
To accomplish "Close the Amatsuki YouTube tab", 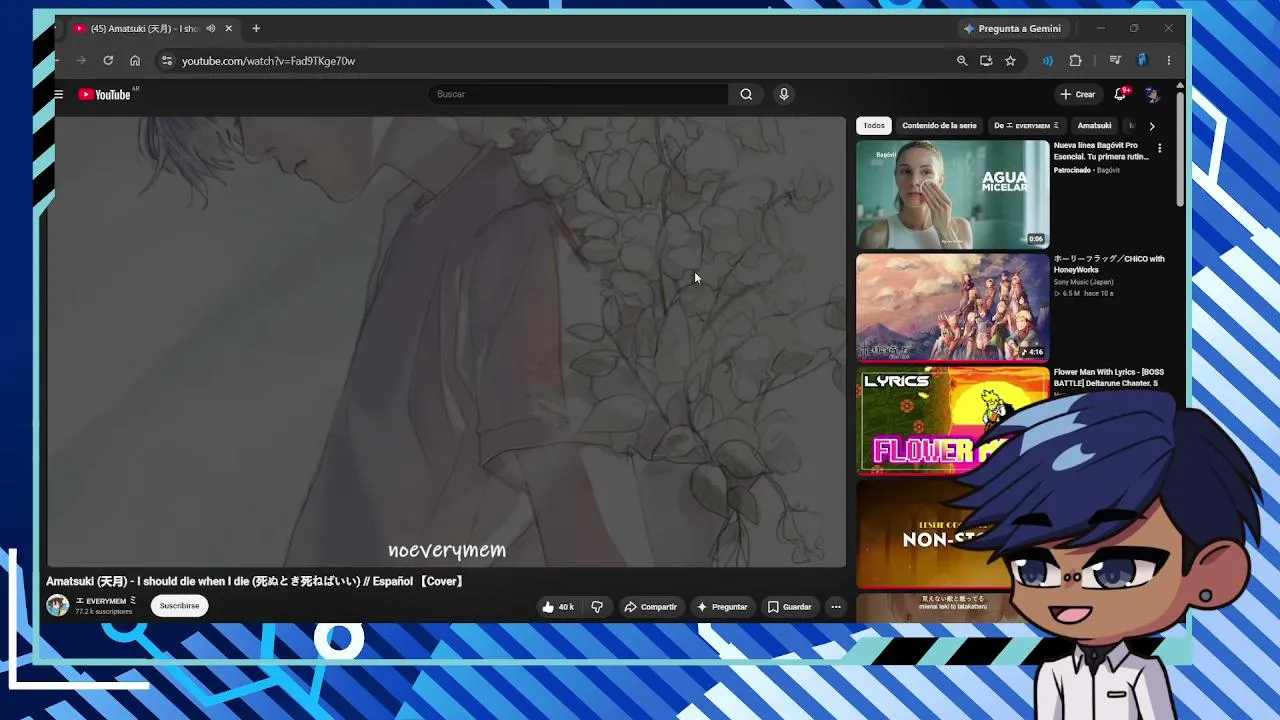I will 228,29.
